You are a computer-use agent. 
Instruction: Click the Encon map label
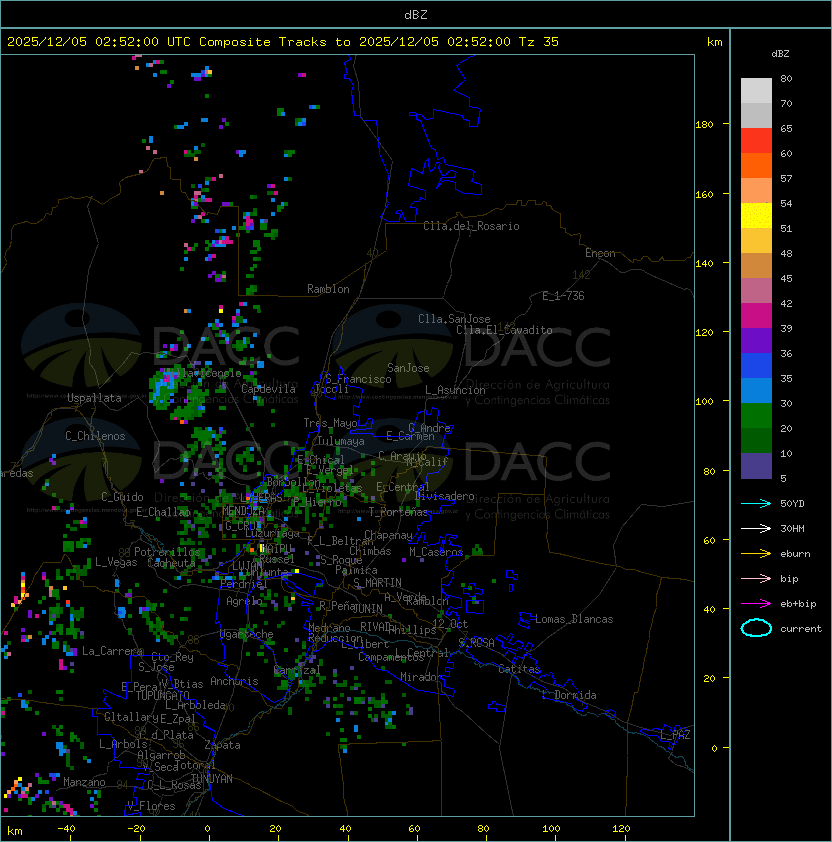[600, 253]
